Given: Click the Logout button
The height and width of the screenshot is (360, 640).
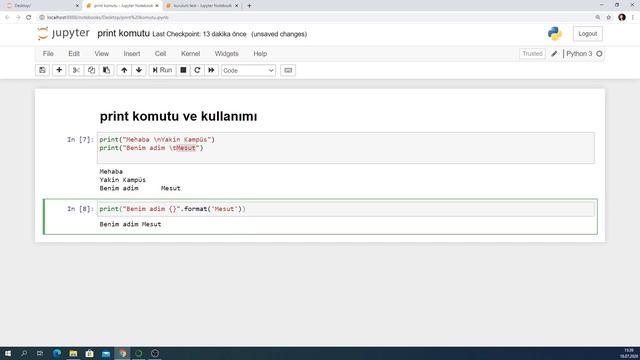Looking at the screenshot, I should pos(587,34).
